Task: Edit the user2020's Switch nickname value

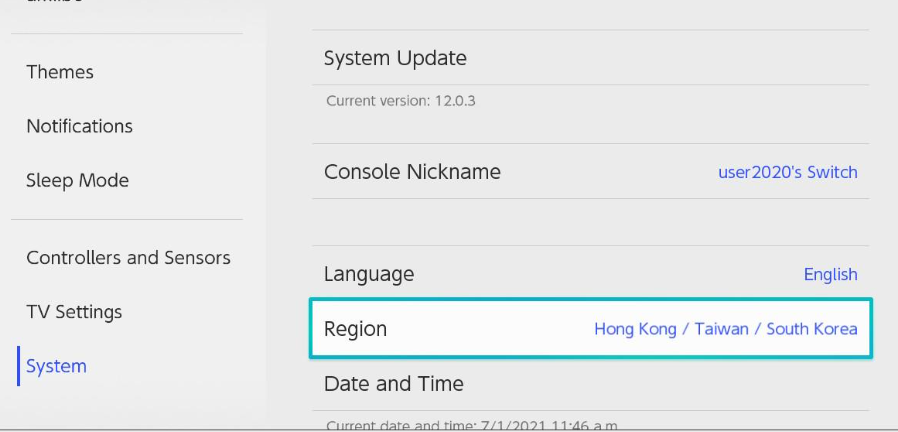Action: click(x=787, y=172)
